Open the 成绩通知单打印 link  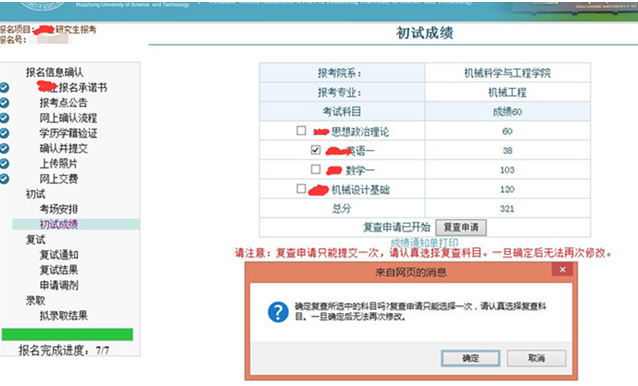[x=424, y=242]
